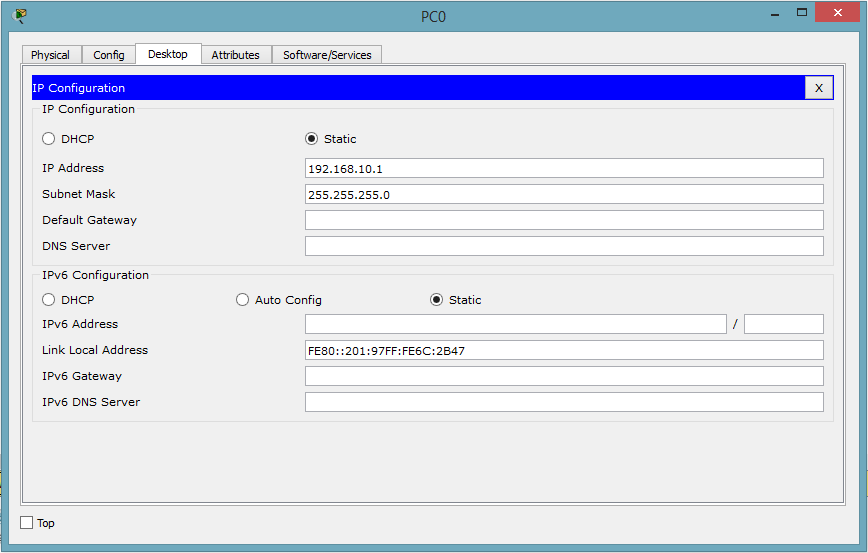Focus the IPv6 Gateway input field
The height and width of the screenshot is (553, 868).
coord(564,376)
